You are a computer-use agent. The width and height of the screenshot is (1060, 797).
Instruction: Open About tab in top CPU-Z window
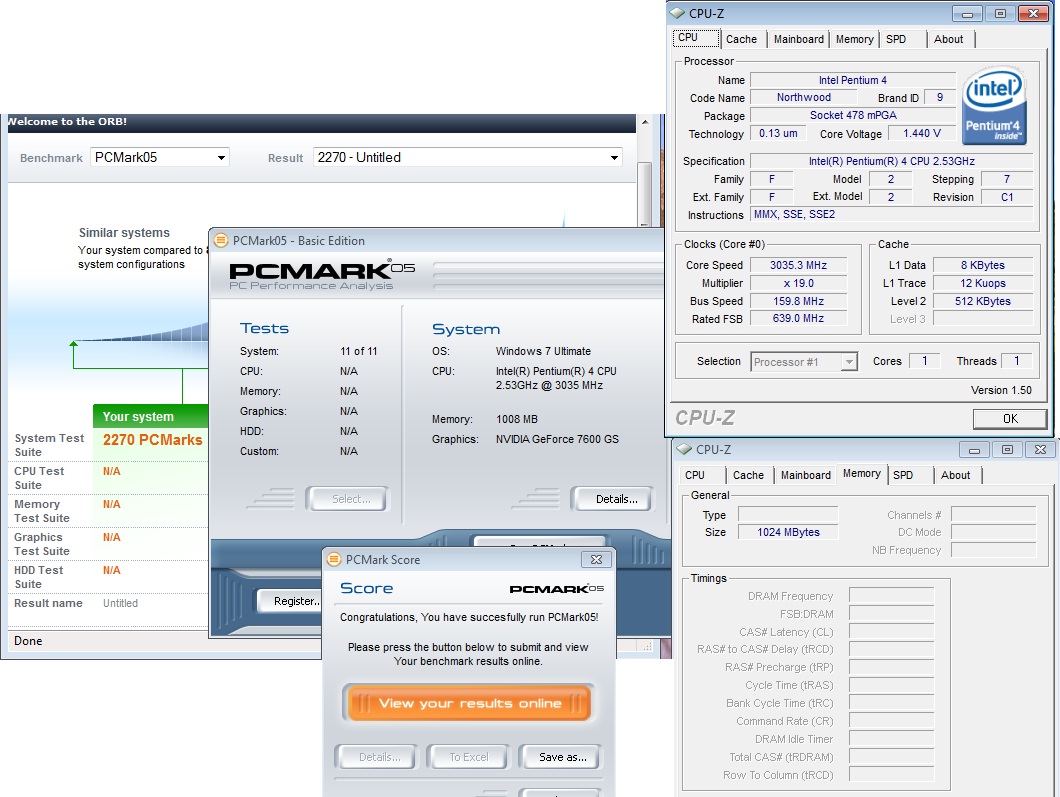click(948, 39)
